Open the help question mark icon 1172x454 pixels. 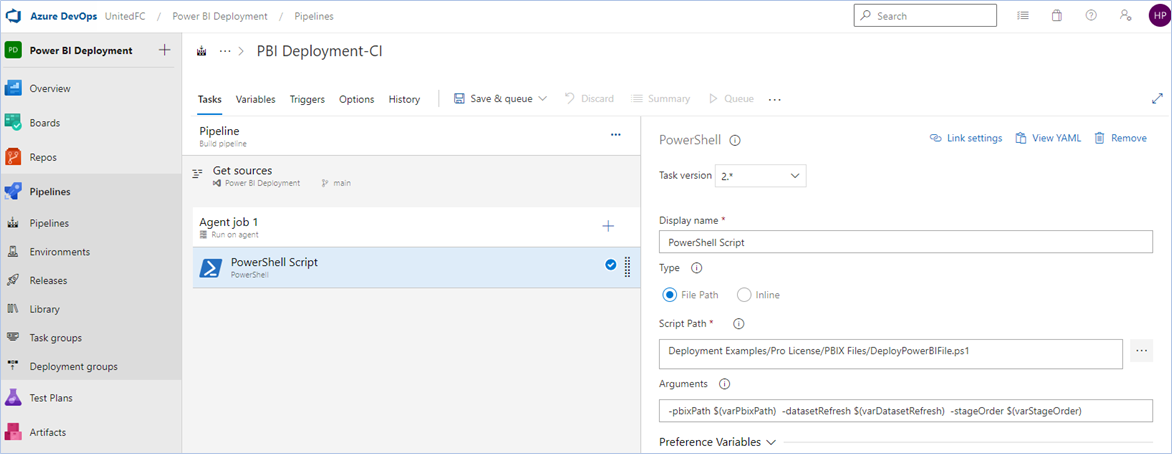[1091, 16]
